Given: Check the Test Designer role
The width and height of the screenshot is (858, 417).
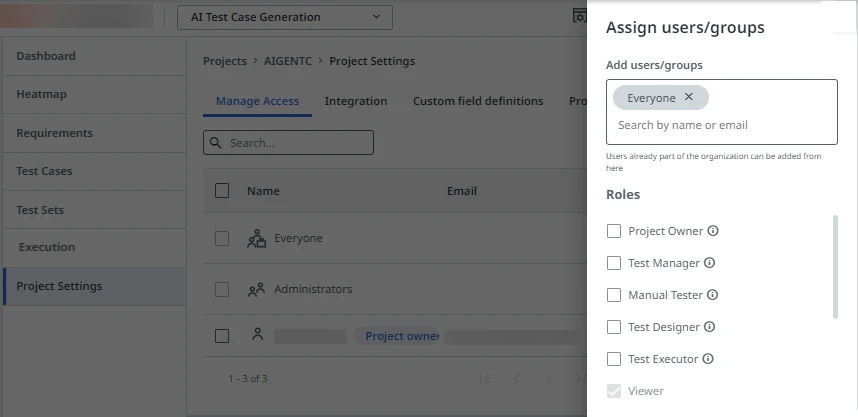Looking at the screenshot, I should click(x=614, y=327).
